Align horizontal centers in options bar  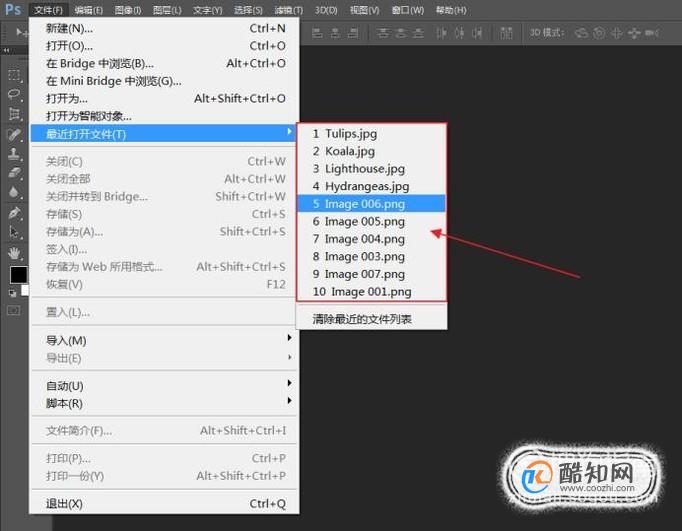(335, 33)
